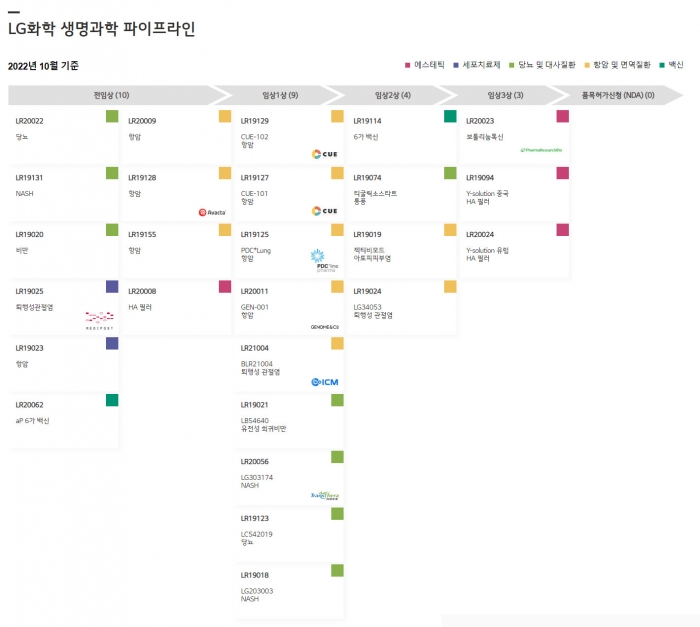This screenshot has height=627, width=700.
Task: Click the LR19094 code text
Action: tap(480, 178)
